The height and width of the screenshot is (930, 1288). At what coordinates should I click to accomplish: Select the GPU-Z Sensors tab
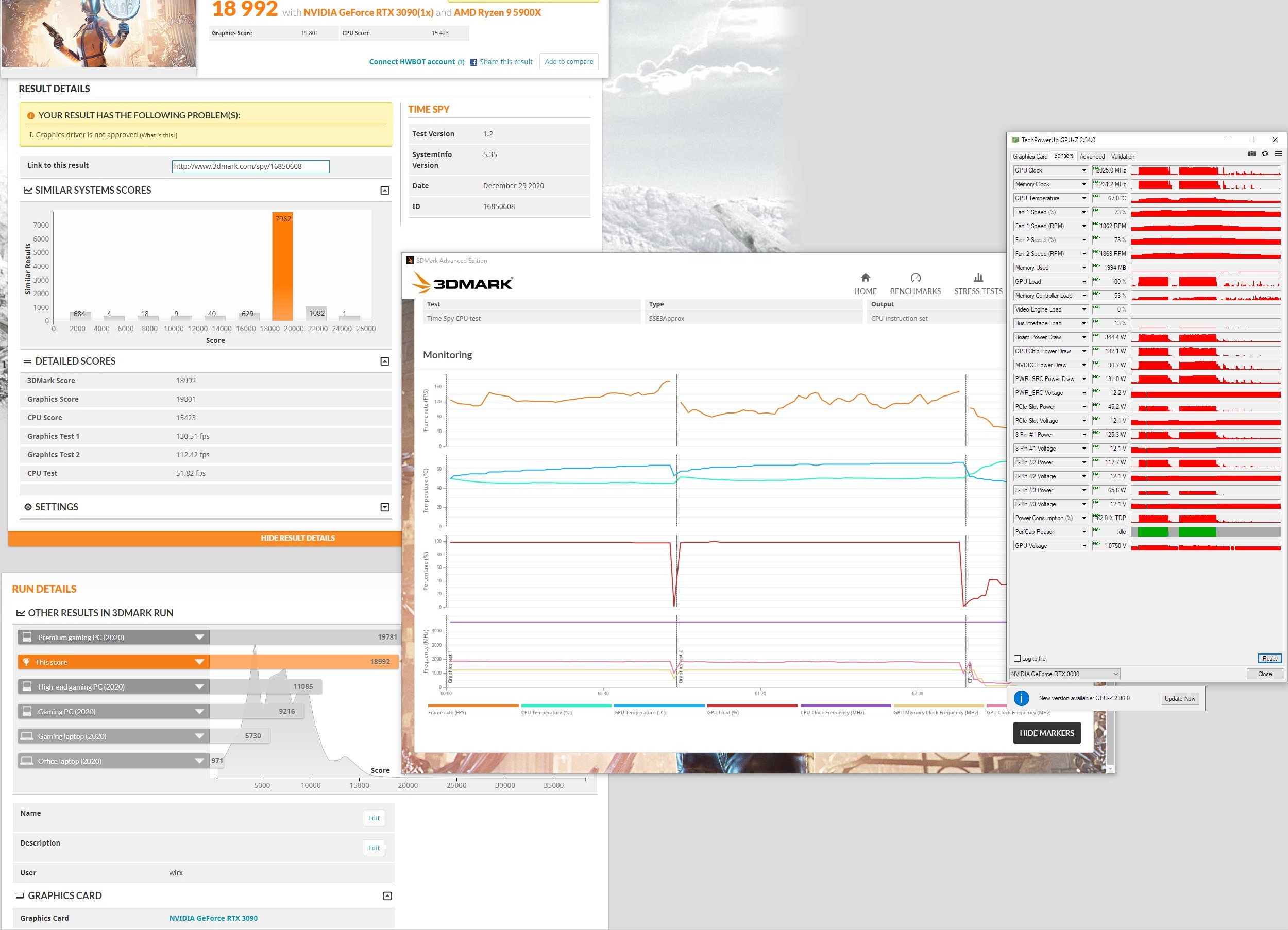1063,156
